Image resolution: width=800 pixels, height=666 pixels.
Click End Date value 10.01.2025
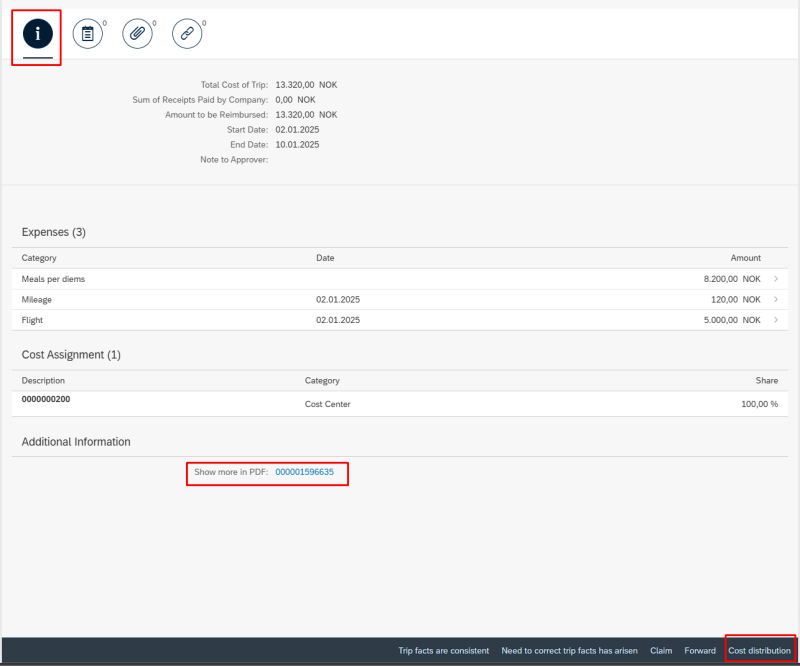(x=297, y=144)
